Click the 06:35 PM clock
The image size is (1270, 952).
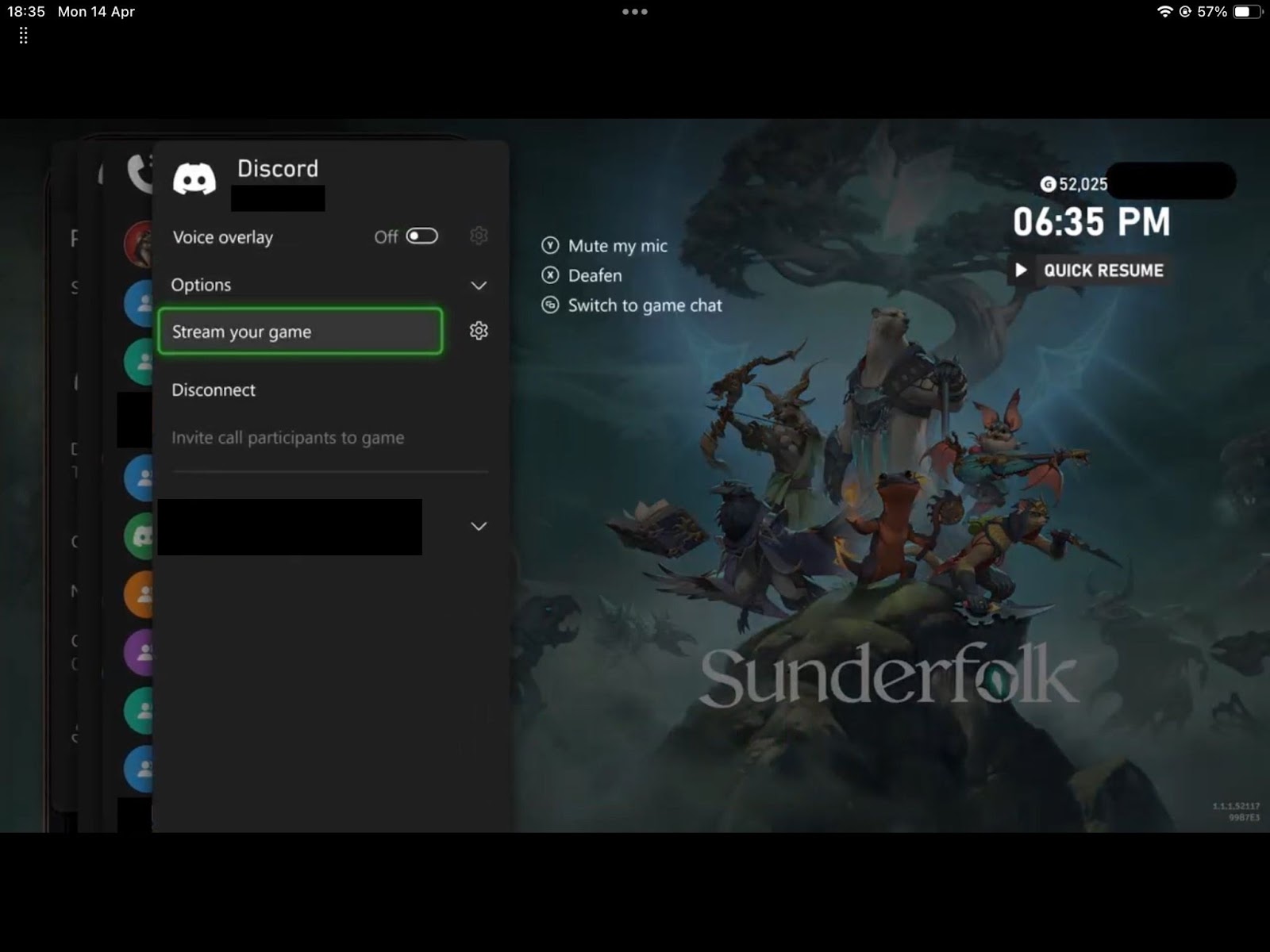1091,221
